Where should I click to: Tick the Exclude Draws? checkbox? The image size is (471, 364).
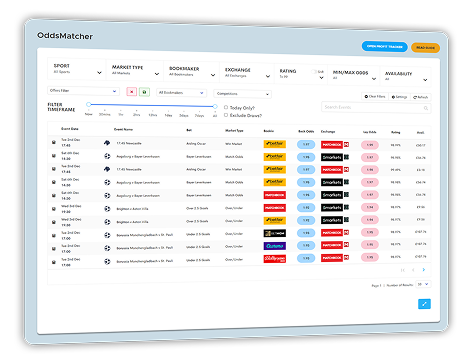[x=226, y=115]
